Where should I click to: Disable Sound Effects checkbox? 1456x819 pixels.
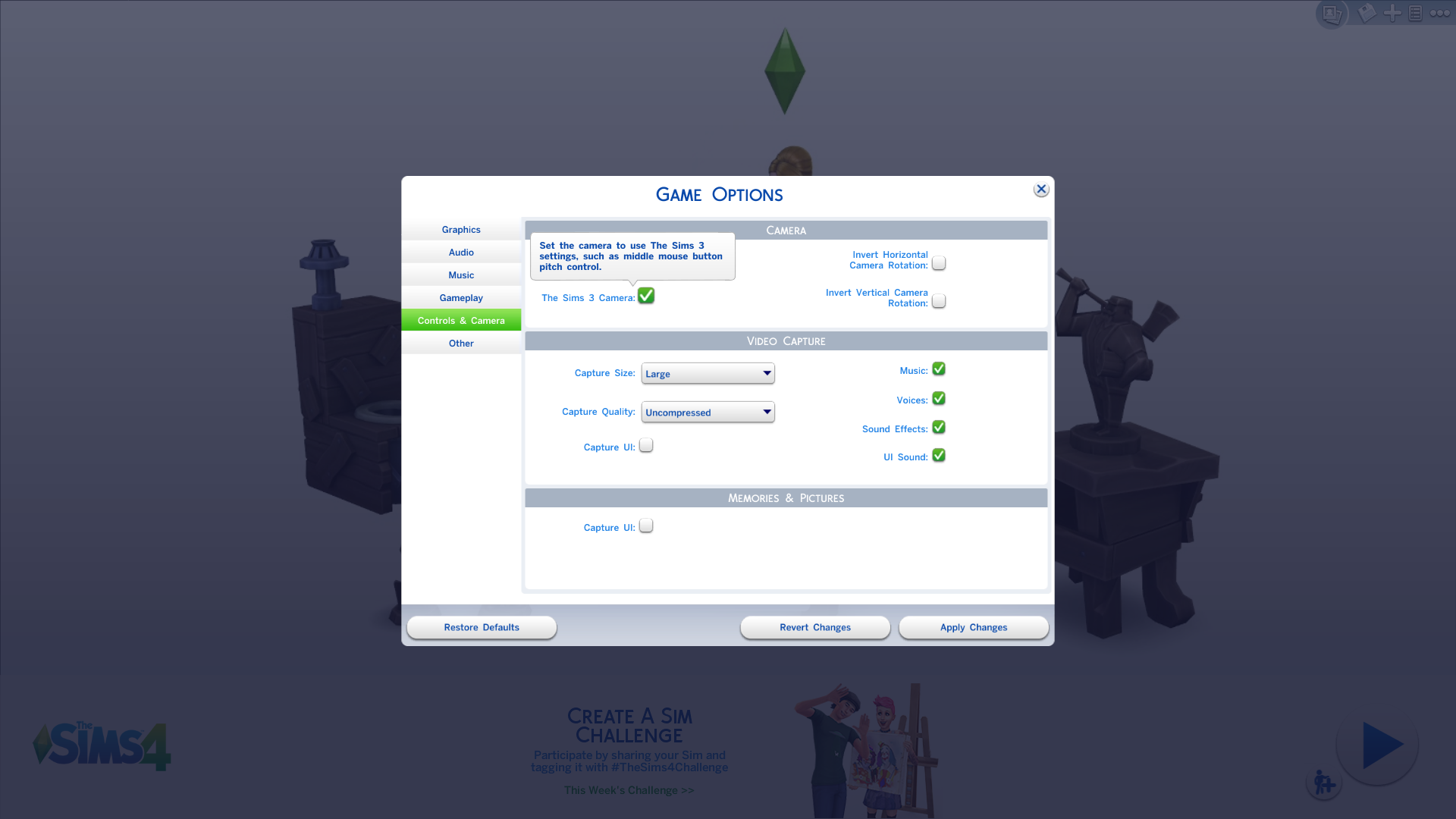pyautogui.click(x=939, y=427)
